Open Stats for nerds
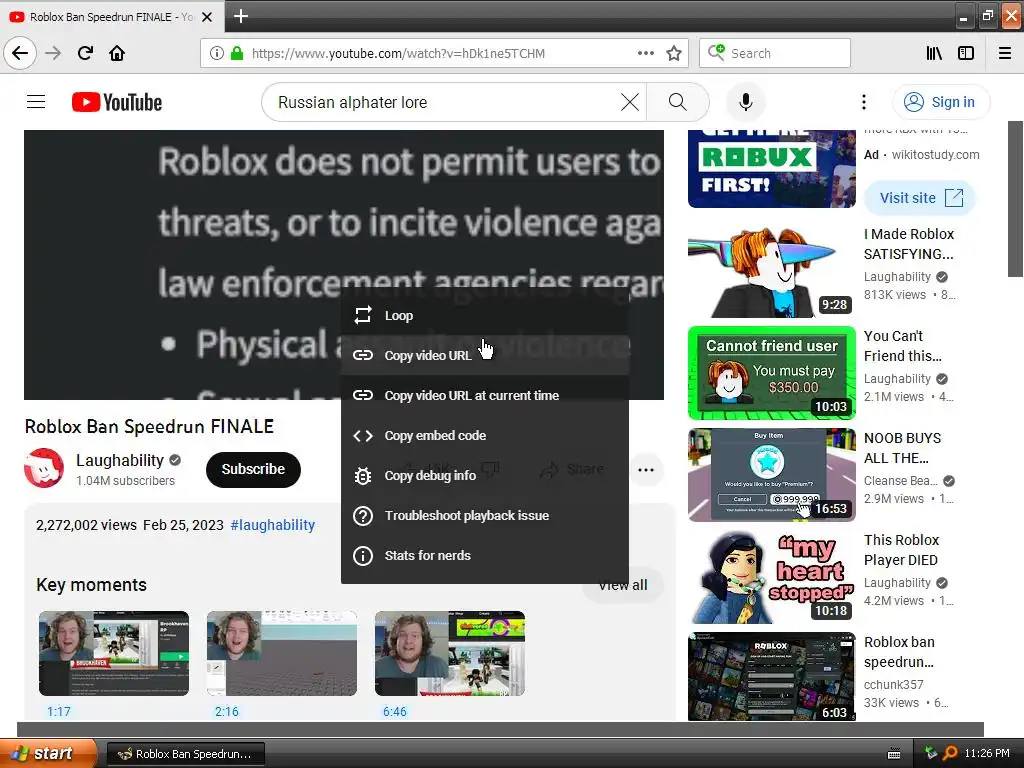 coord(485,555)
